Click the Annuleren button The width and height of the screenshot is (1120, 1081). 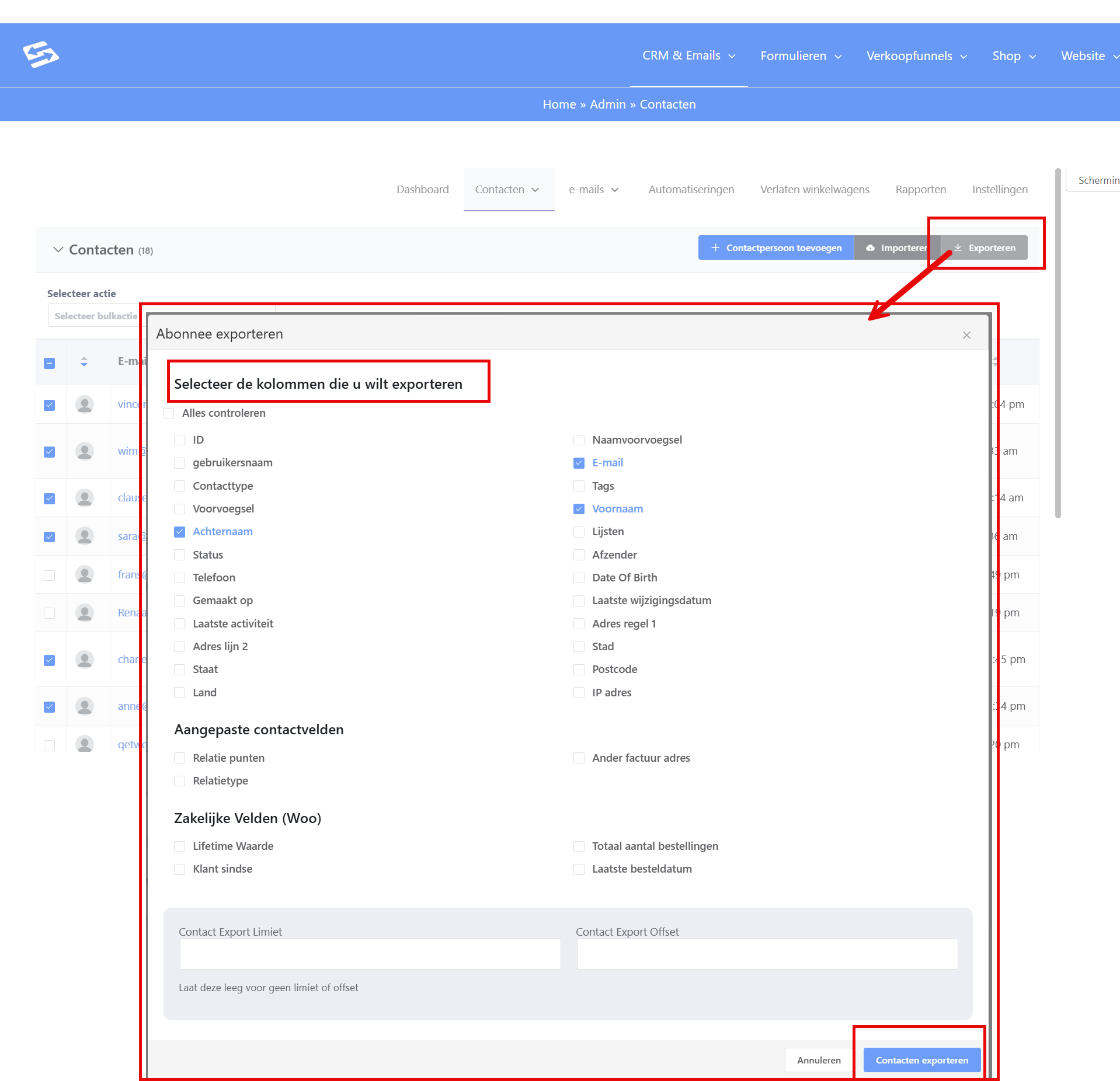(819, 1060)
